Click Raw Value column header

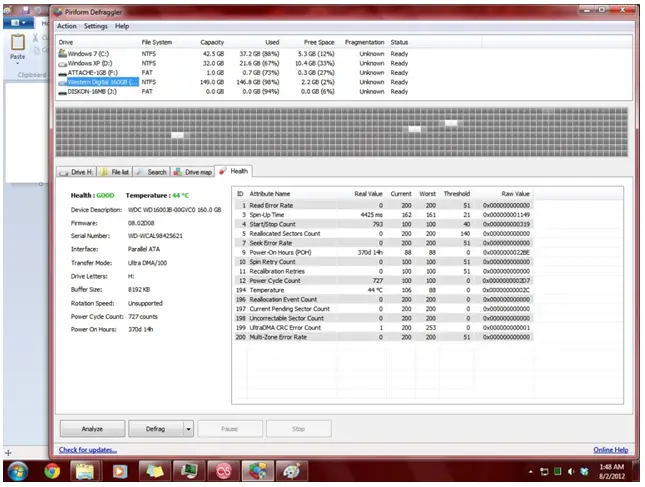(515, 193)
